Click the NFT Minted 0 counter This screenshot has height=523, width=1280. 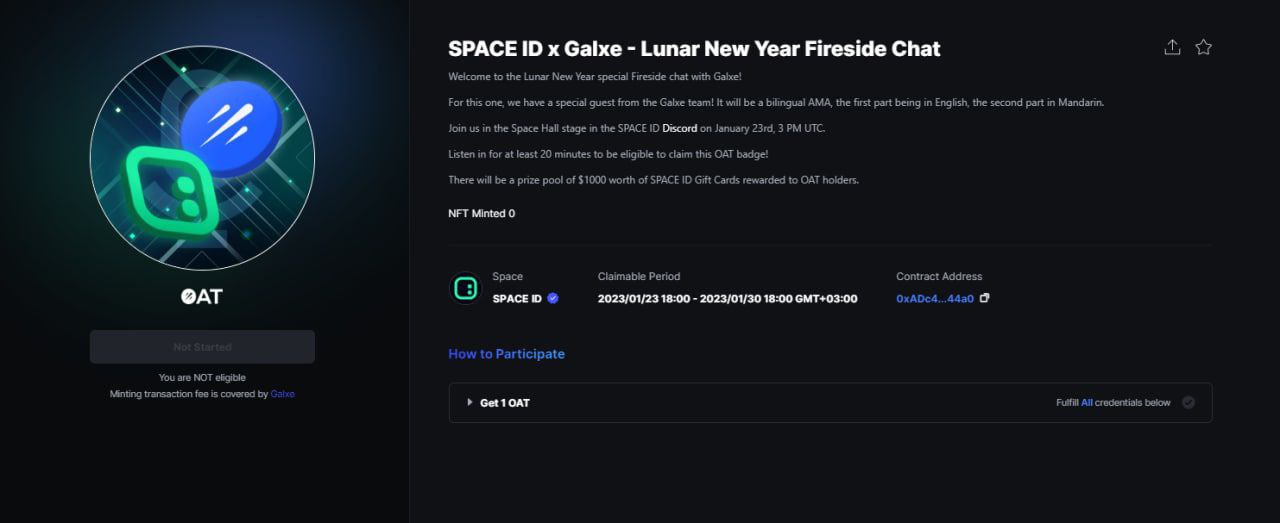pos(481,213)
